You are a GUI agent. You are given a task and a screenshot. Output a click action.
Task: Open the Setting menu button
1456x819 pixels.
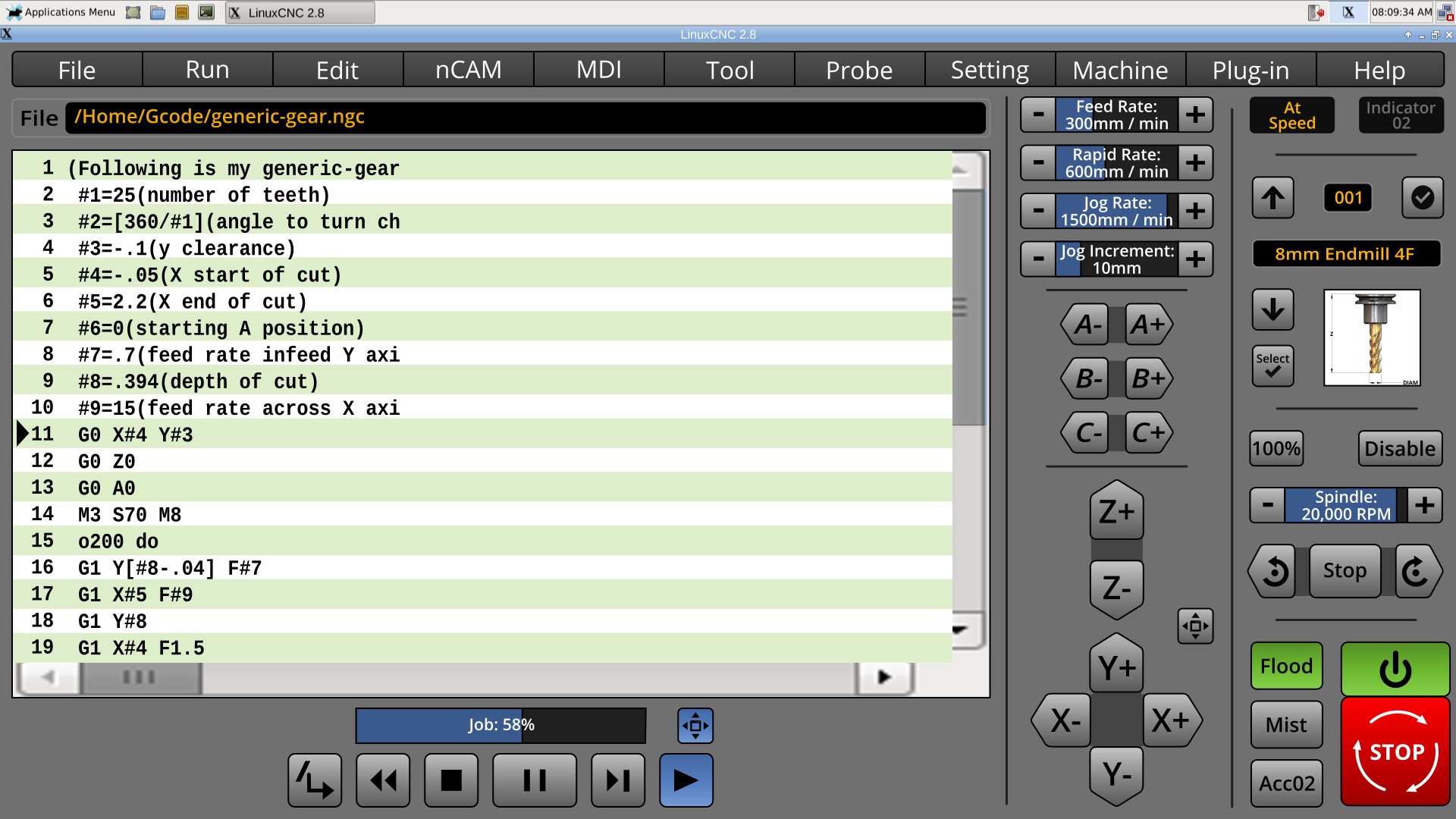(x=990, y=70)
